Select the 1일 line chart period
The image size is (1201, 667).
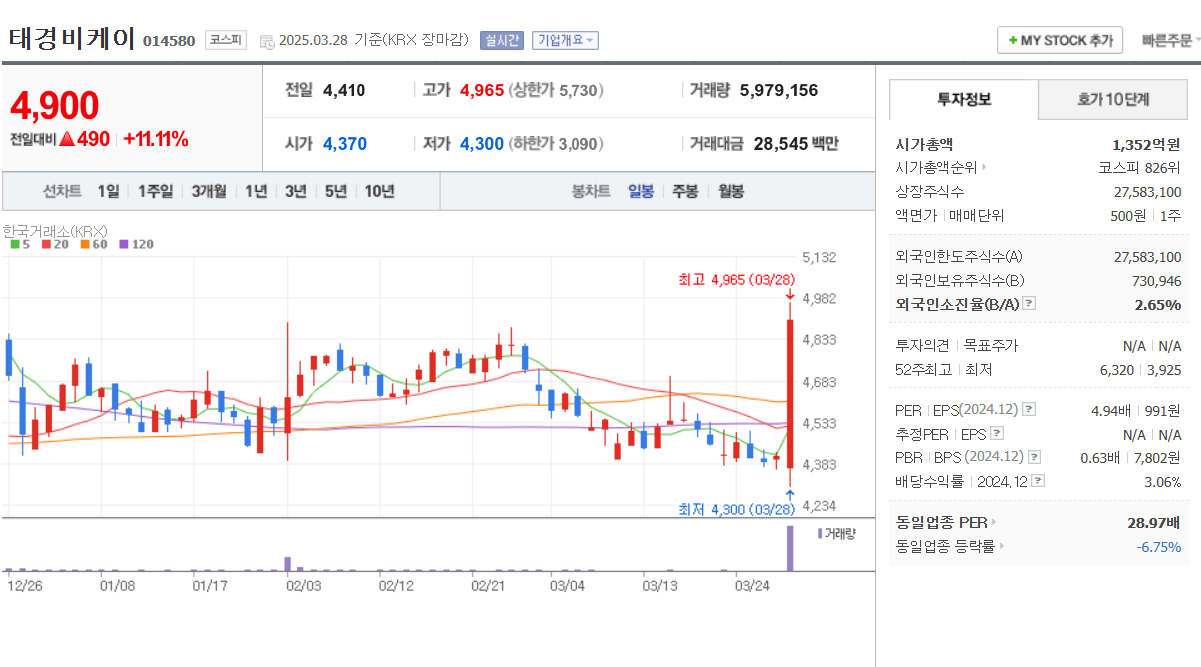(108, 191)
